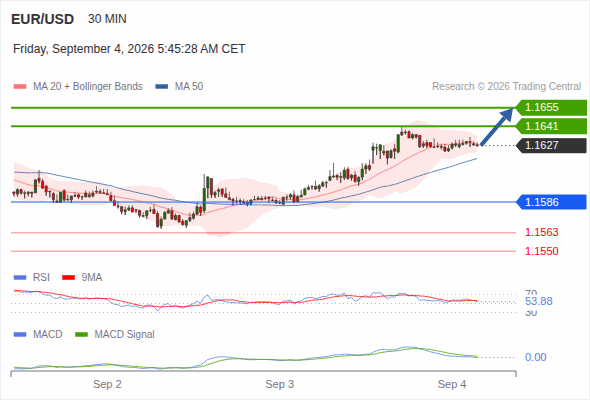Click the MACD Signal green swatch

pyautogui.click(x=81, y=335)
